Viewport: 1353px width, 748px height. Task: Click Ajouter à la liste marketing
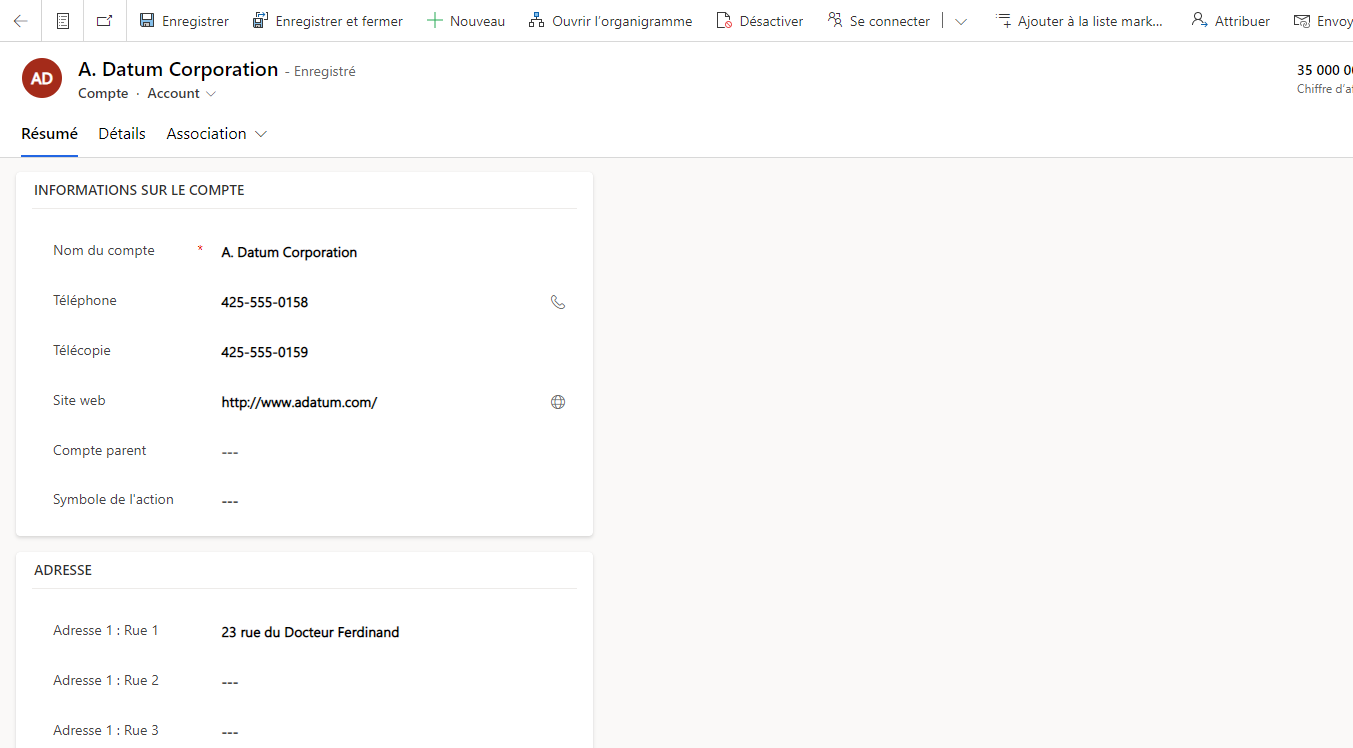[x=1080, y=21]
